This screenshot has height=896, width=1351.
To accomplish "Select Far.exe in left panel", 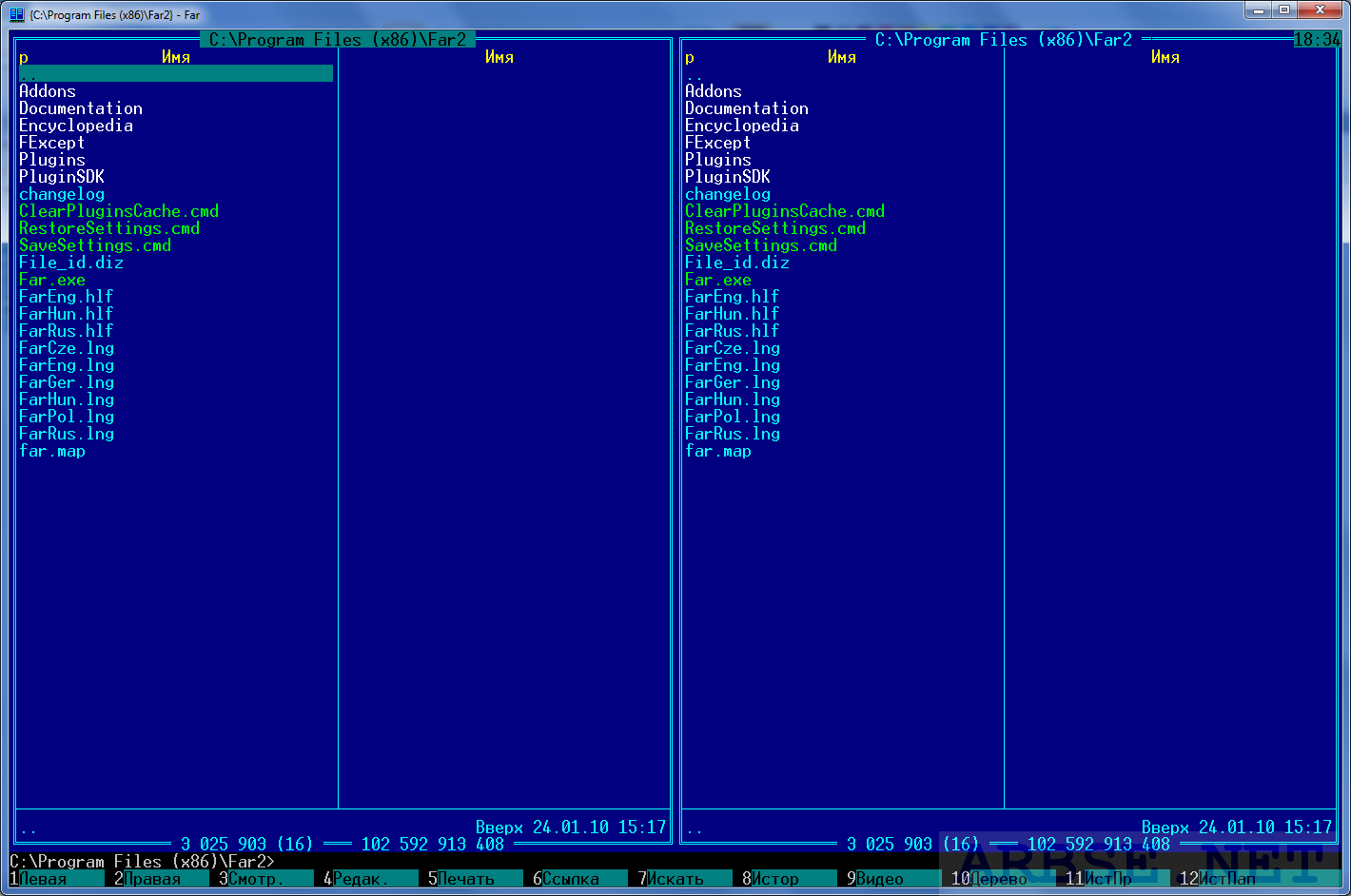I will pyautogui.click(x=52, y=280).
